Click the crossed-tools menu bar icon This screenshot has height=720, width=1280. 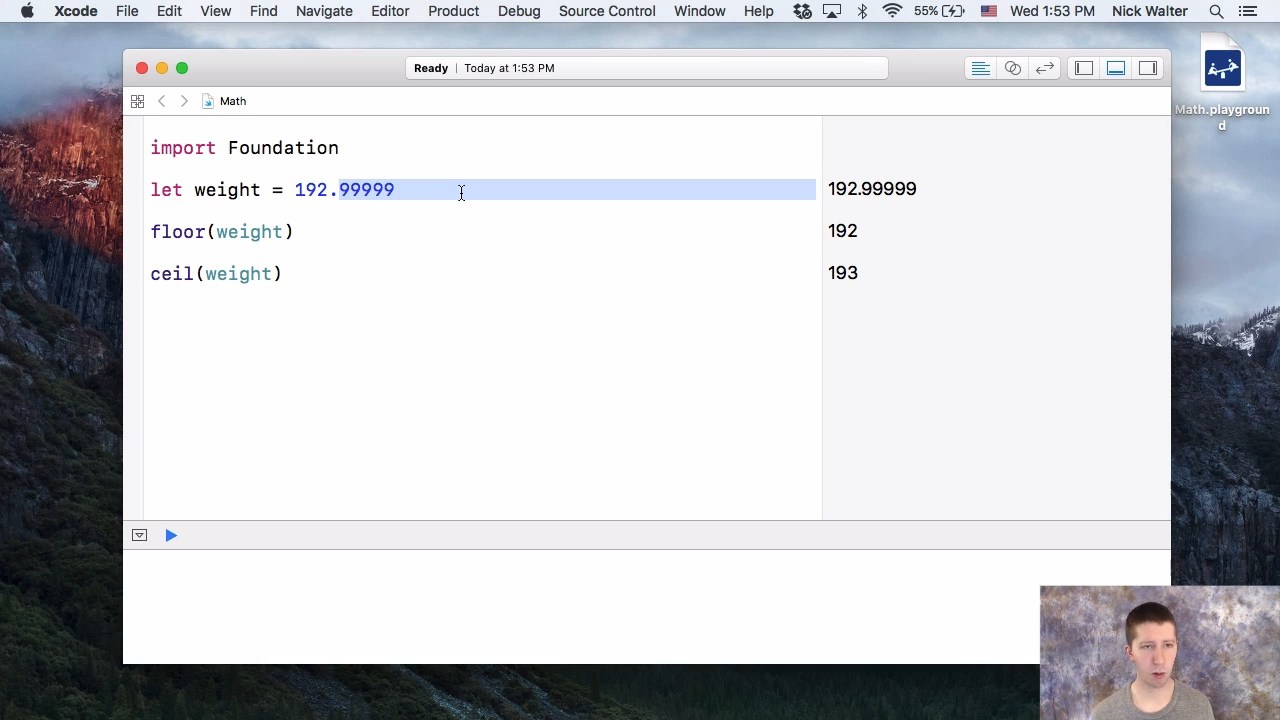tap(802, 11)
